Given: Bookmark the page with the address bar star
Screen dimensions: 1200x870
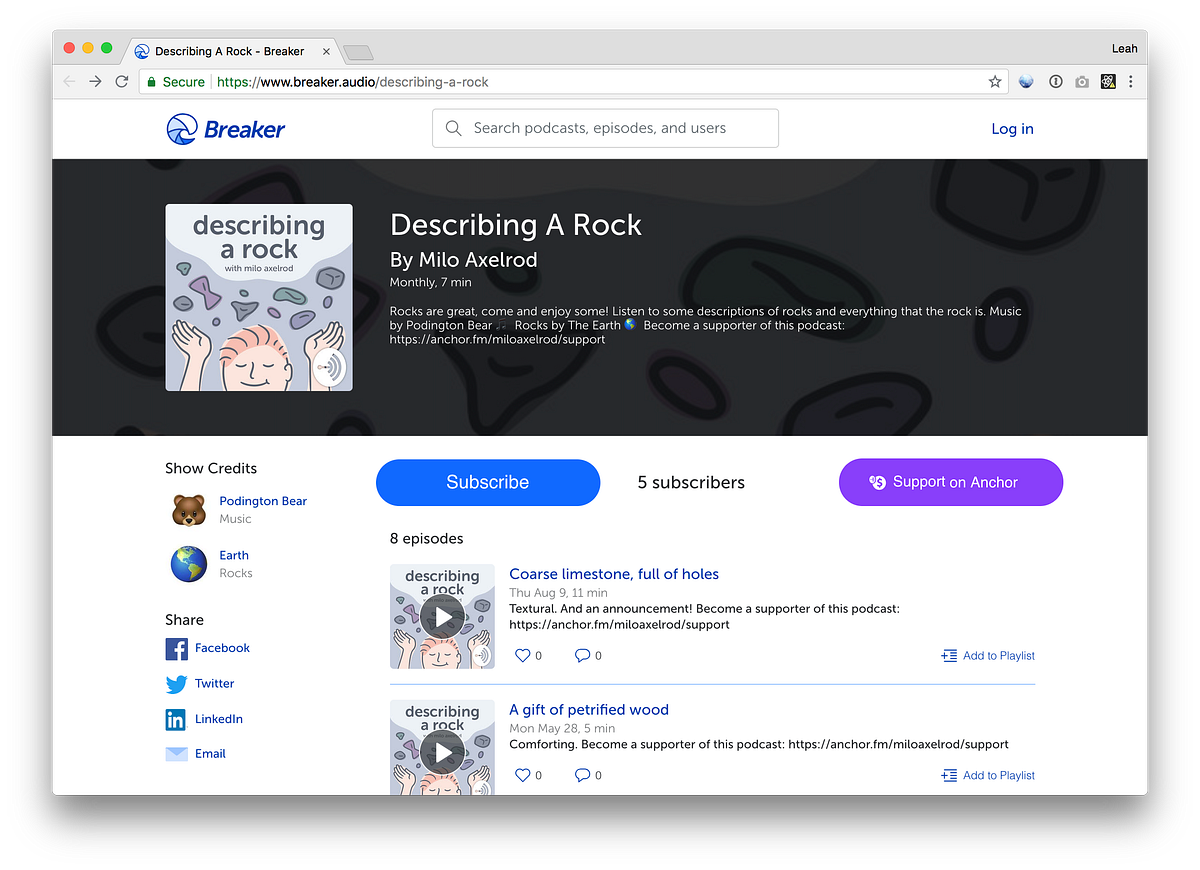Looking at the screenshot, I should (995, 81).
